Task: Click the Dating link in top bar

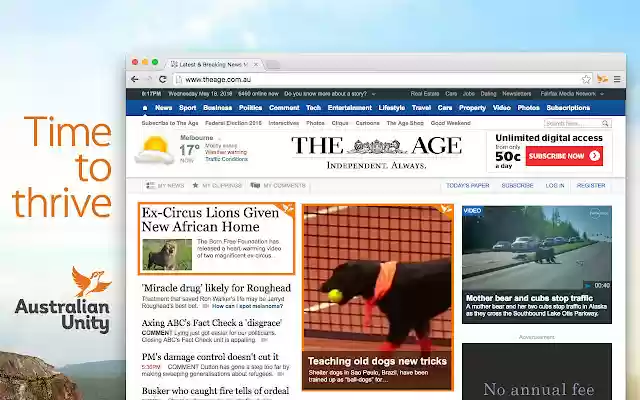Action: point(488,94)
